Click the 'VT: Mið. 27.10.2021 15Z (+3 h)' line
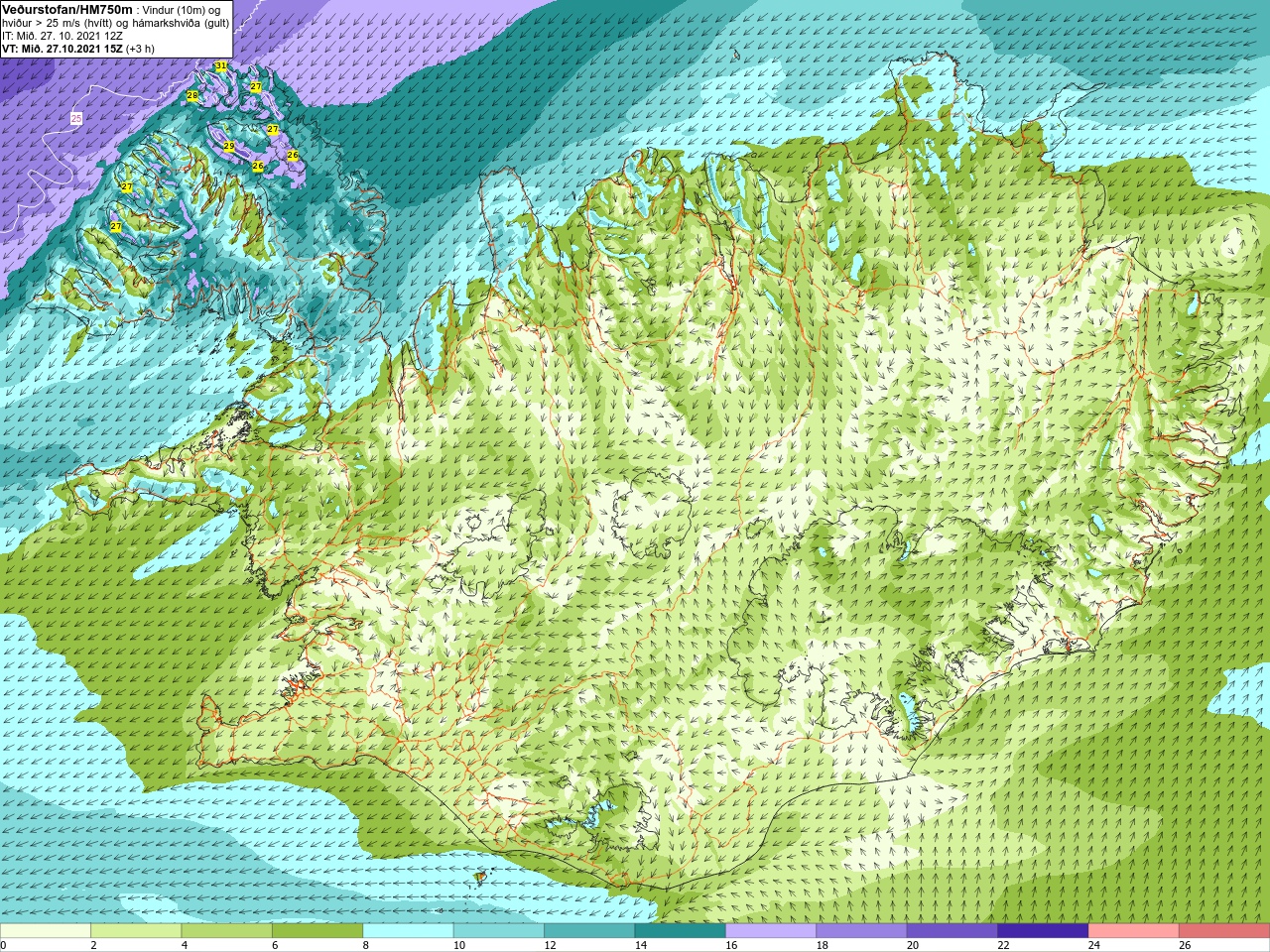Image resolution: width=1270 pixels, height=952 pixels. (x=78, y=49)
